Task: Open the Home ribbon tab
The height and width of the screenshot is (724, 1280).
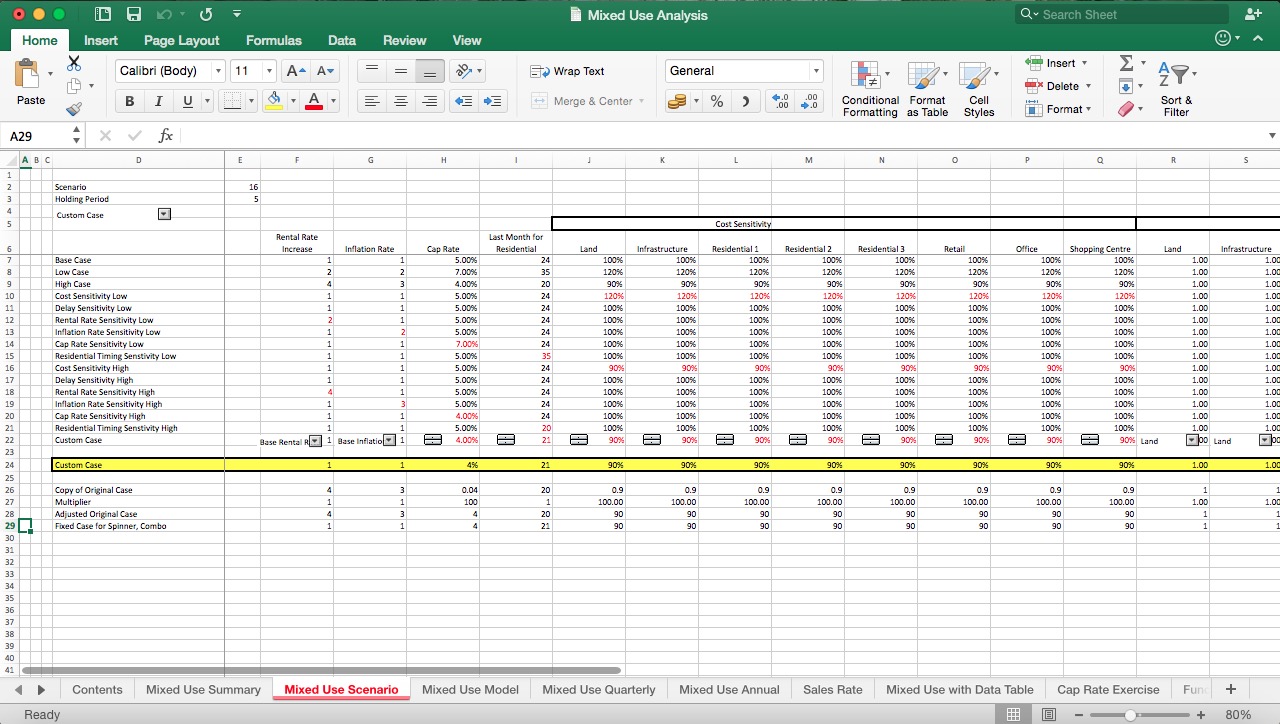Action: 39,40
